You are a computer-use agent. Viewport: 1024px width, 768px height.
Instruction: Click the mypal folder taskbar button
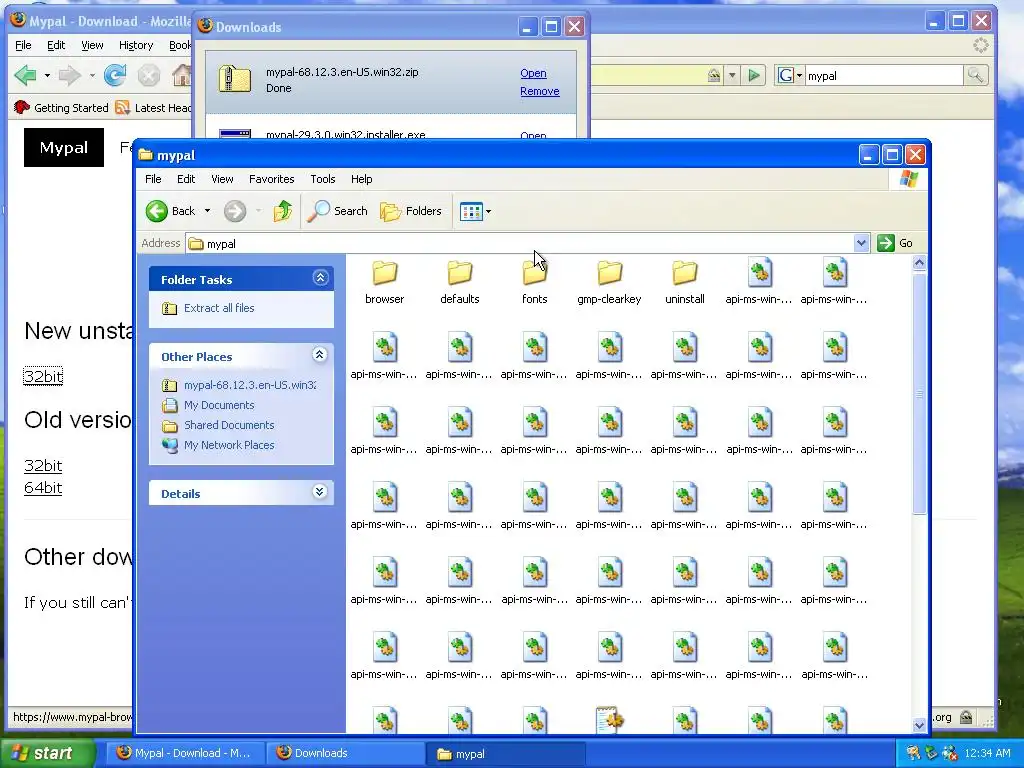505,753
